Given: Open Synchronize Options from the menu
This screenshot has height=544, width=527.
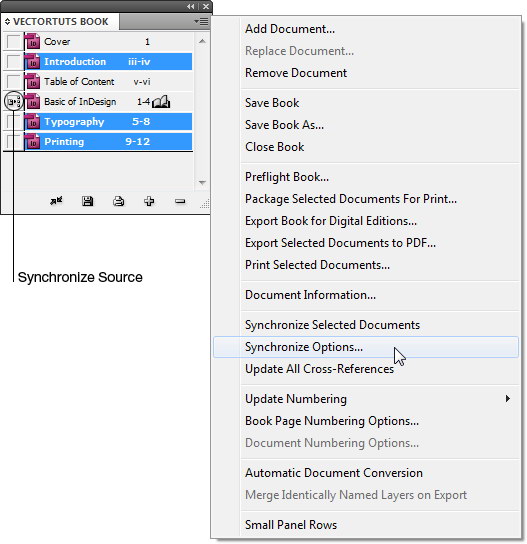Looking at the screenshot, I should click(x=366, y=347).
